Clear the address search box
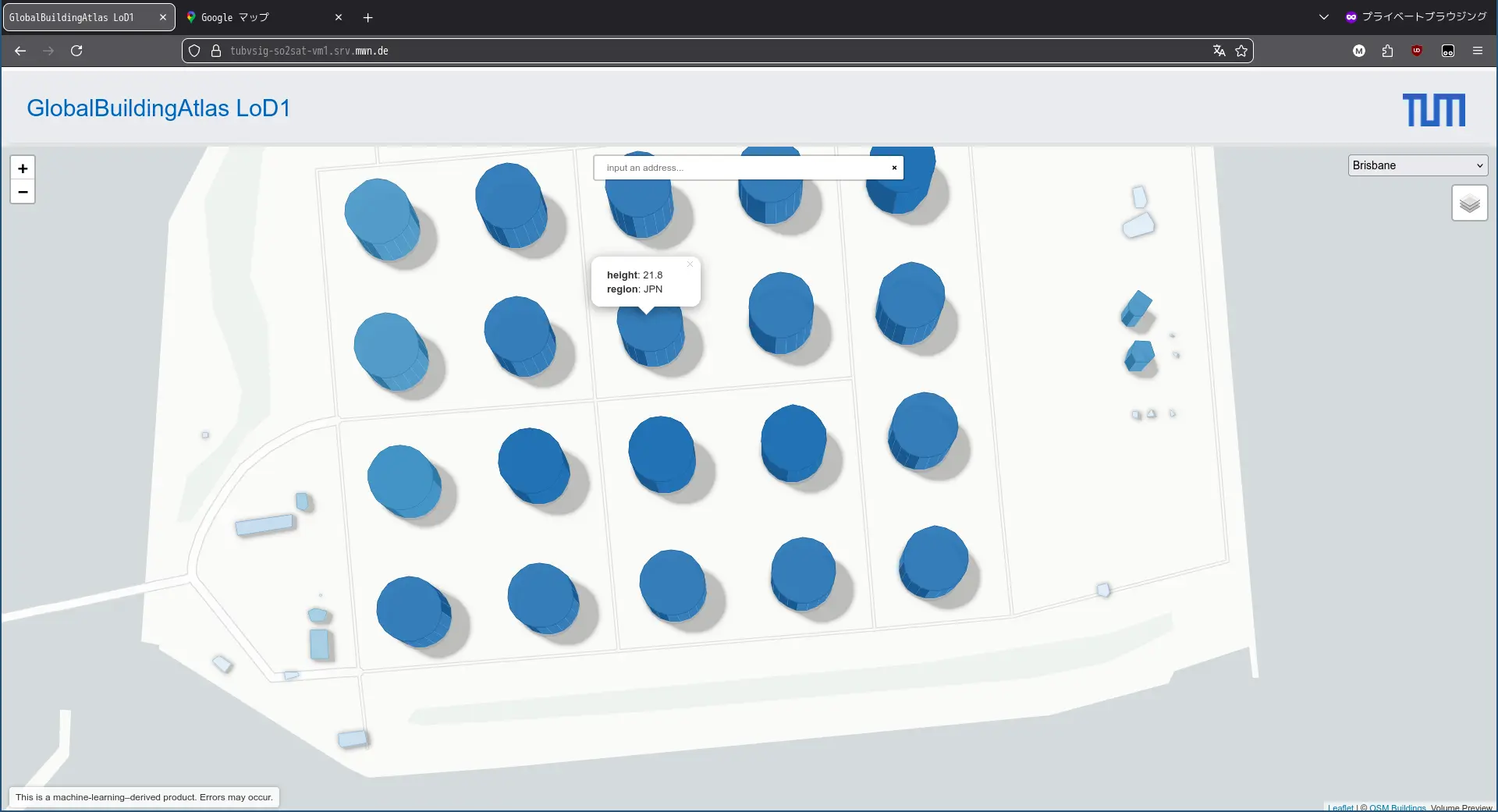The height and width of the screenshot is (812, 1498). [894, 168]
